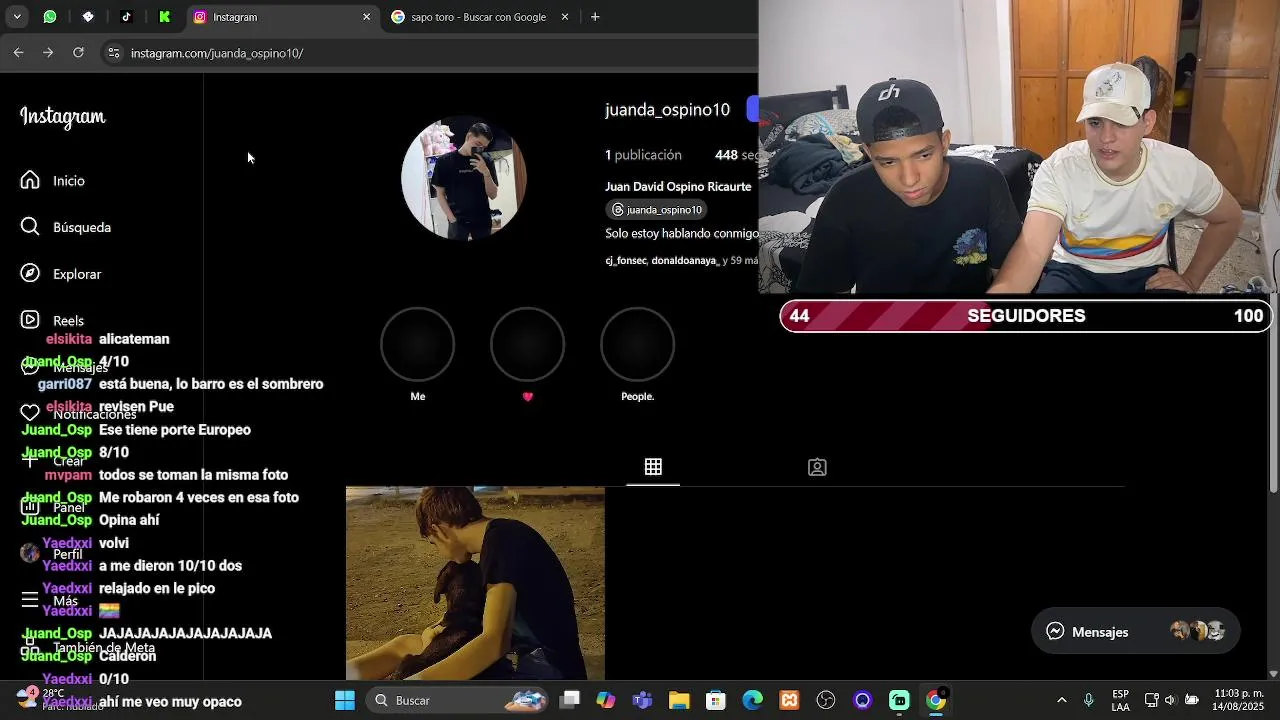Open the heart story highlight

tap(527, 345)
